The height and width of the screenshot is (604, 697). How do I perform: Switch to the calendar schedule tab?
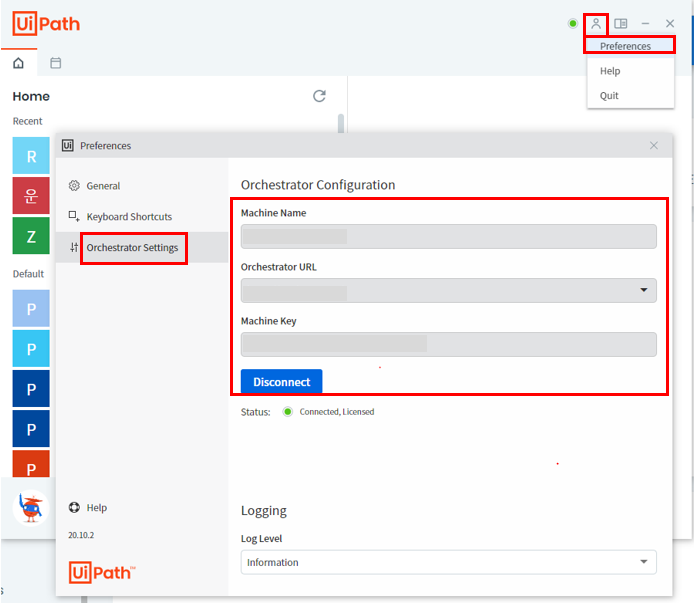coord(56,63)
